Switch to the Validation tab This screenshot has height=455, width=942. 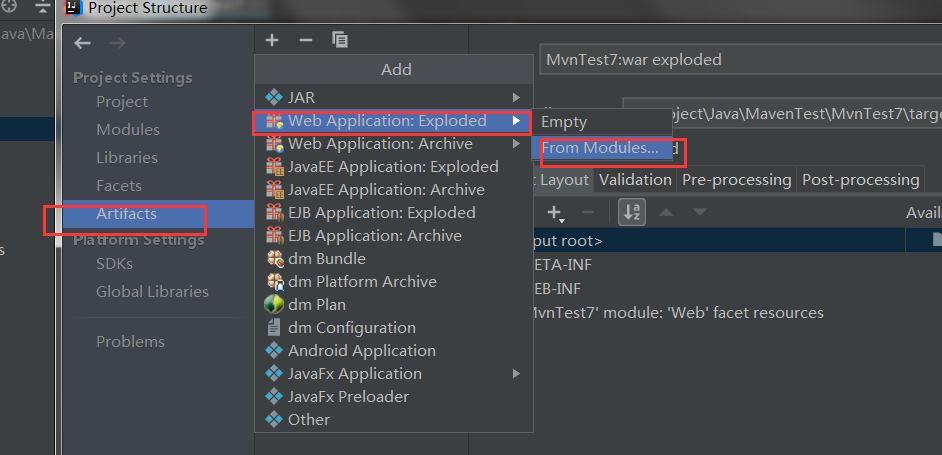coord(635,180)
